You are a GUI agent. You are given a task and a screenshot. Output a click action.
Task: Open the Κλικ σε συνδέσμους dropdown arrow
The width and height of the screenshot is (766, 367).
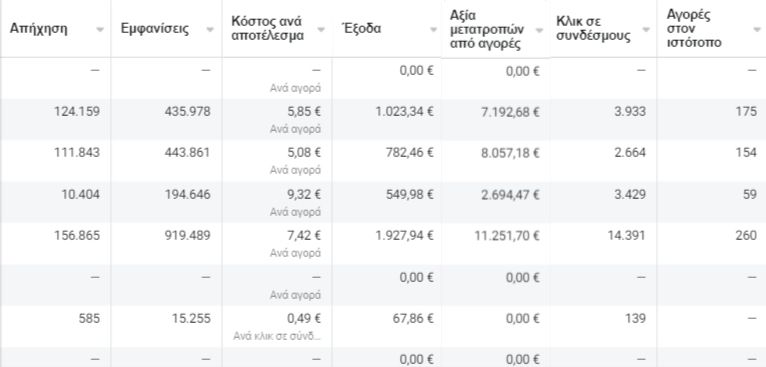646,29
